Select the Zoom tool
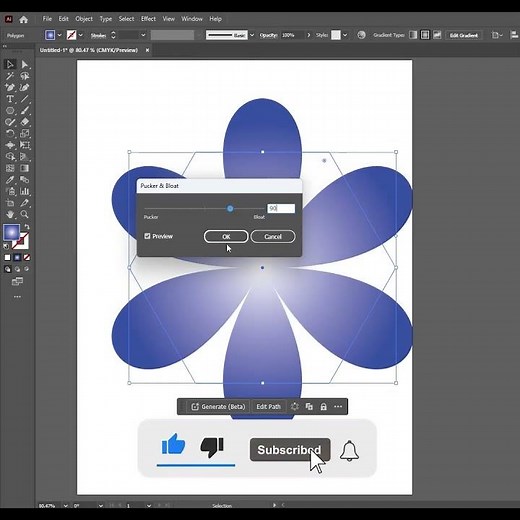The height and width of the screenshot is (520, 520). pyautogui.click(x=24, y=214)
